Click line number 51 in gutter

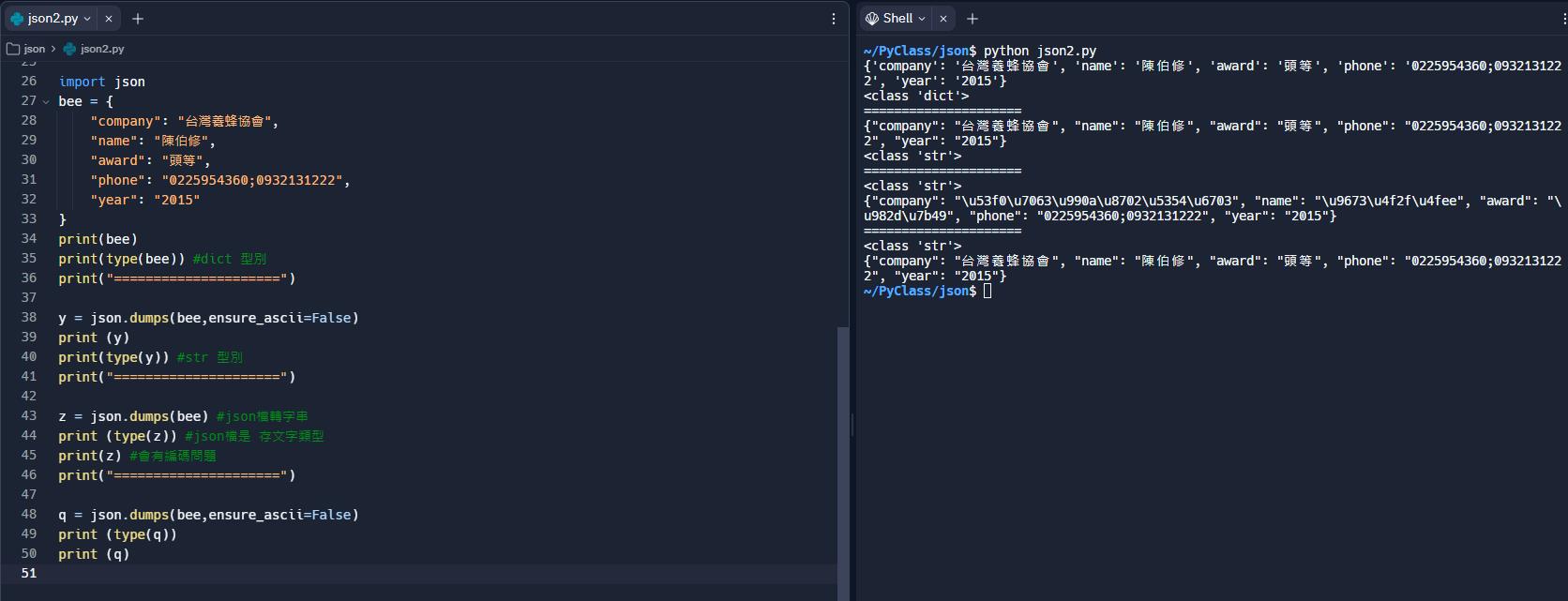pos(28,574)
